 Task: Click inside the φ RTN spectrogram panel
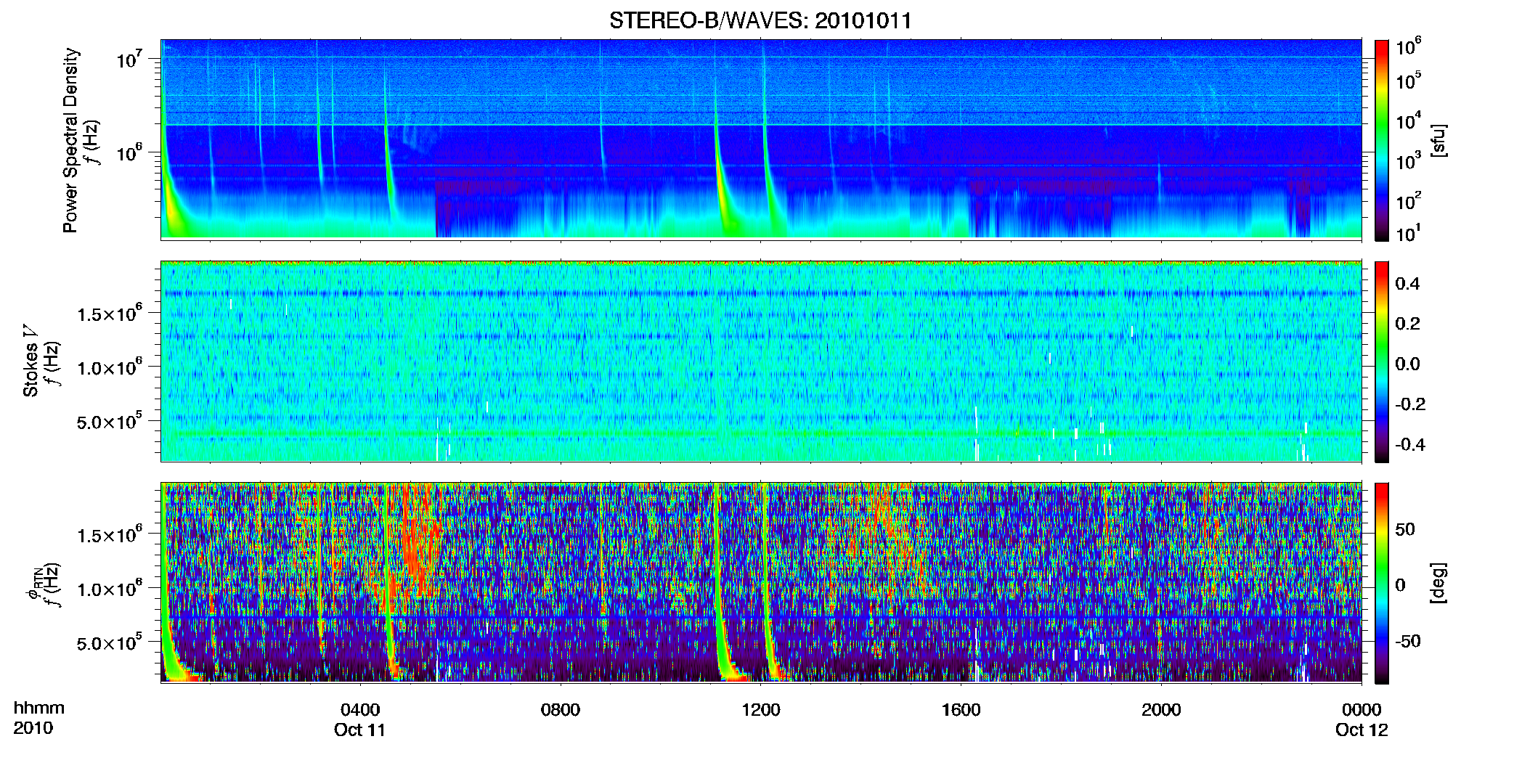click(x=761, y=582)
